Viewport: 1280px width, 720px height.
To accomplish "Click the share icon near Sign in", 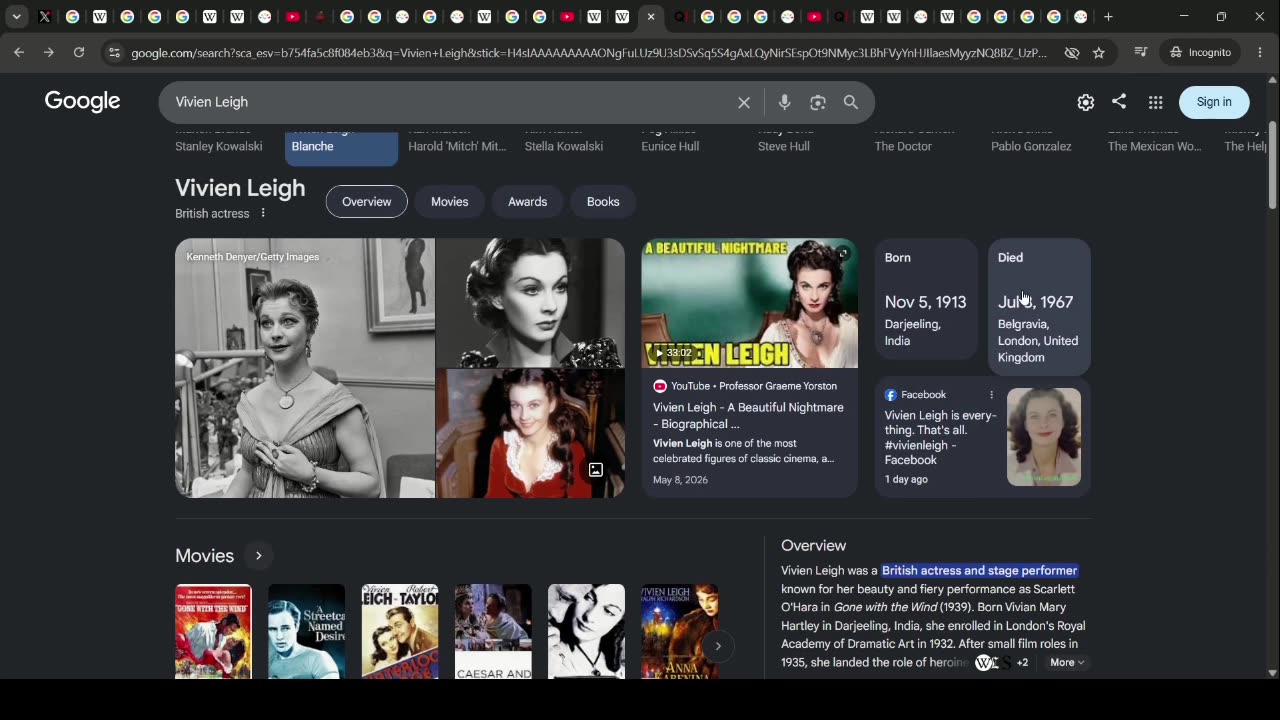I will click(1119, 101).
